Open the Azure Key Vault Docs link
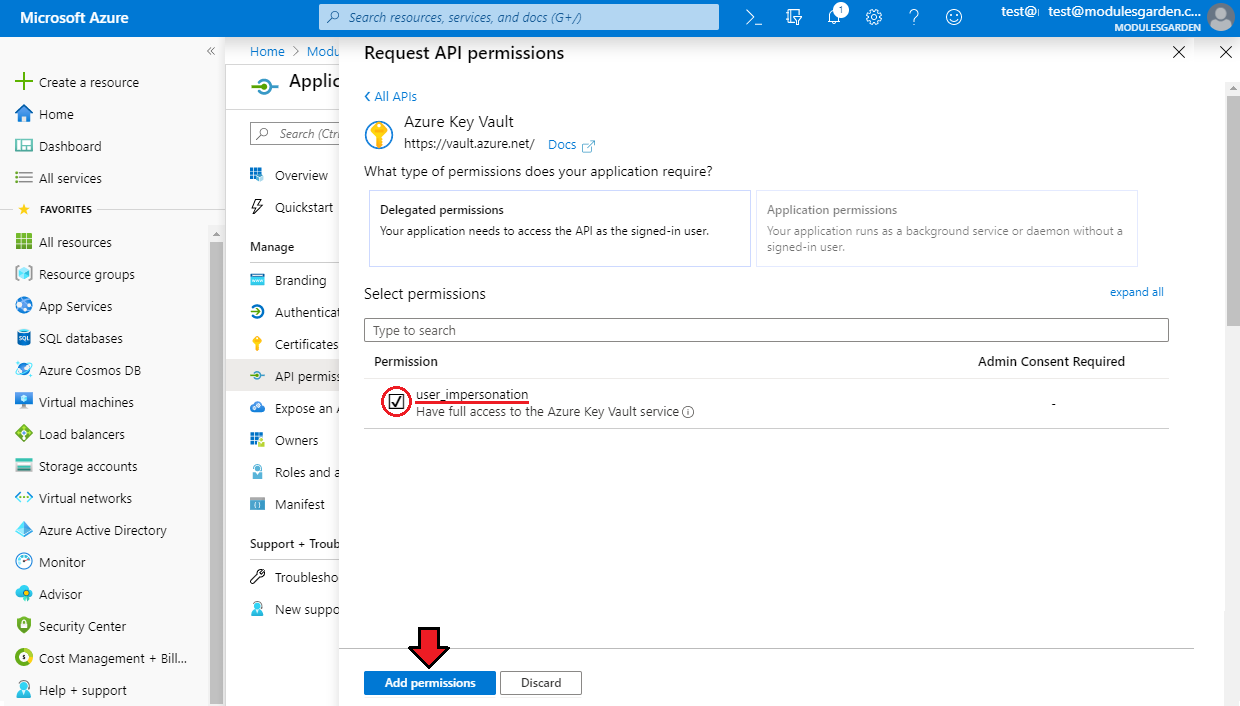Image resolution: width=1240 pixels, height=706 pixels. point(572,145)
